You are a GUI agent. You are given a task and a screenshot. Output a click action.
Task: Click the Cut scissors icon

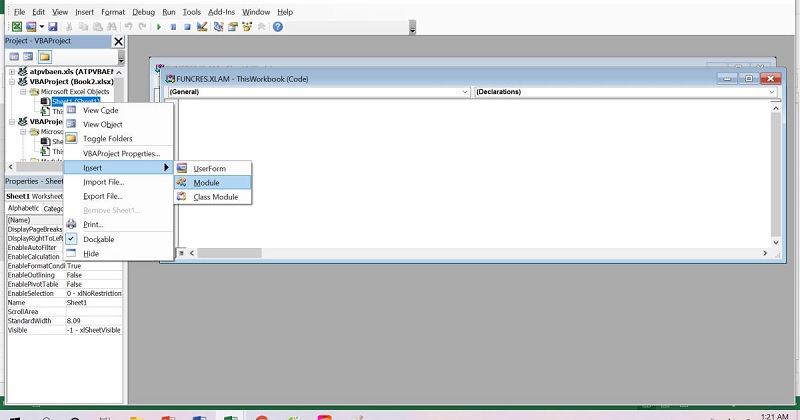[x=69, y=27]
